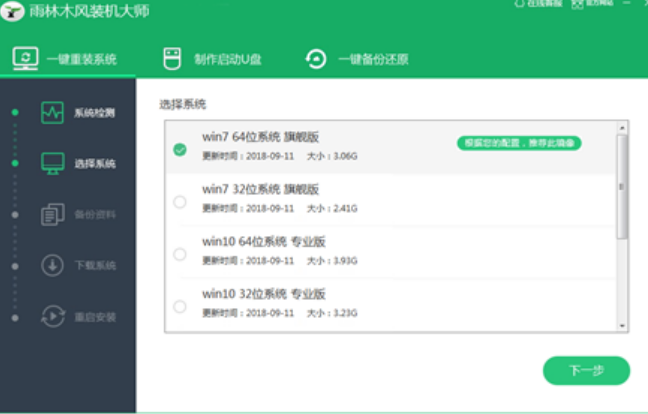Click the size text 大小：2.41G
Screen dimensions: 648x414
click(332, 208)
